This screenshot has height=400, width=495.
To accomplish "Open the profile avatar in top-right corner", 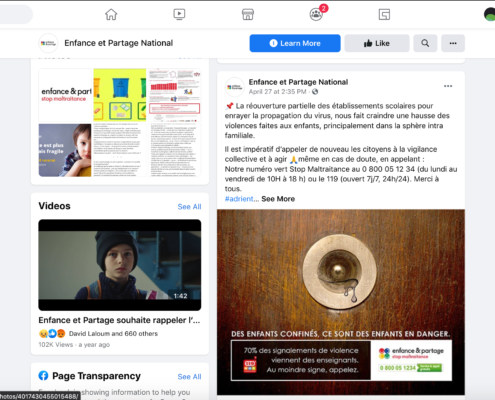I will tap(490, 14).
